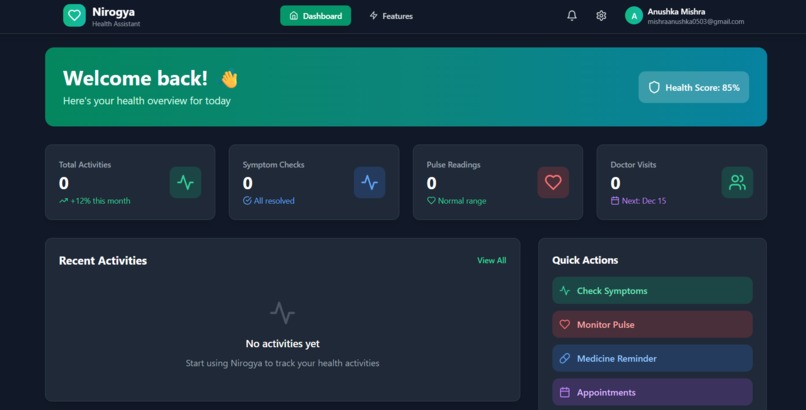Click the Doctor Visits label
806x410 pixels.
(633, 165)
